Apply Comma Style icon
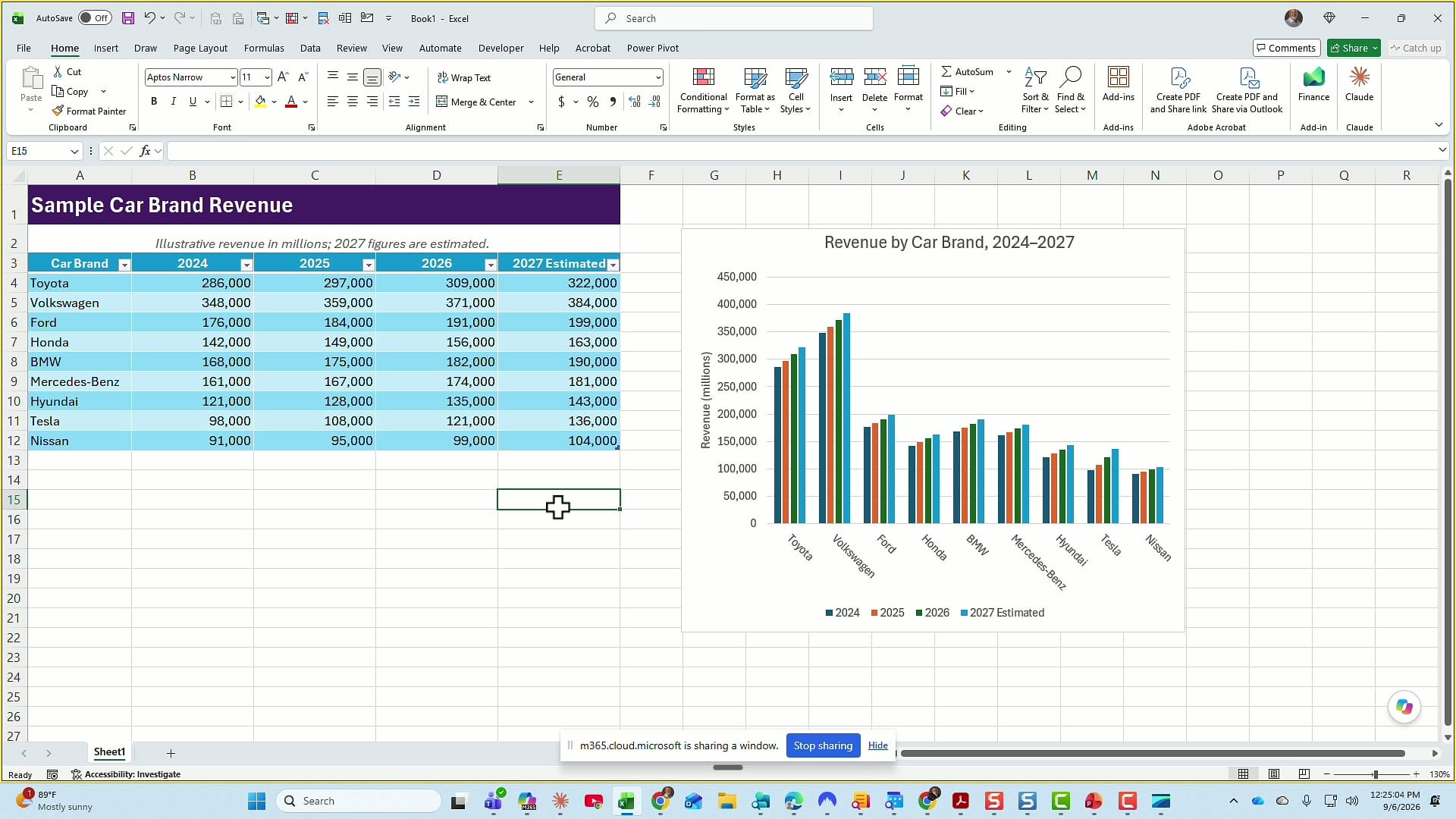Viewport: 1456px width, 819px height. [x=613, y=102]
